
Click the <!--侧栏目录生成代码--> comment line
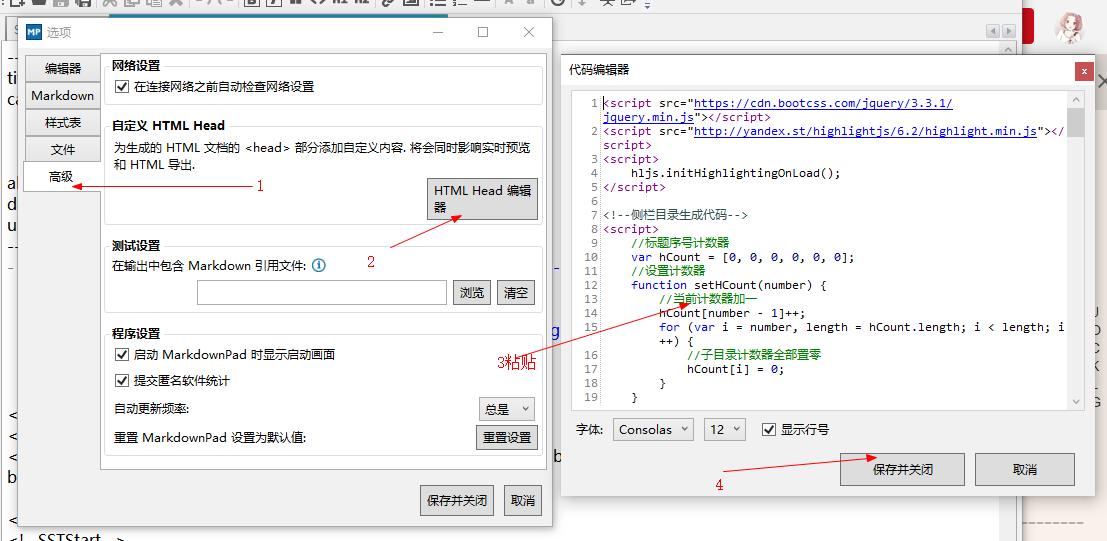(x=676, y=215)
